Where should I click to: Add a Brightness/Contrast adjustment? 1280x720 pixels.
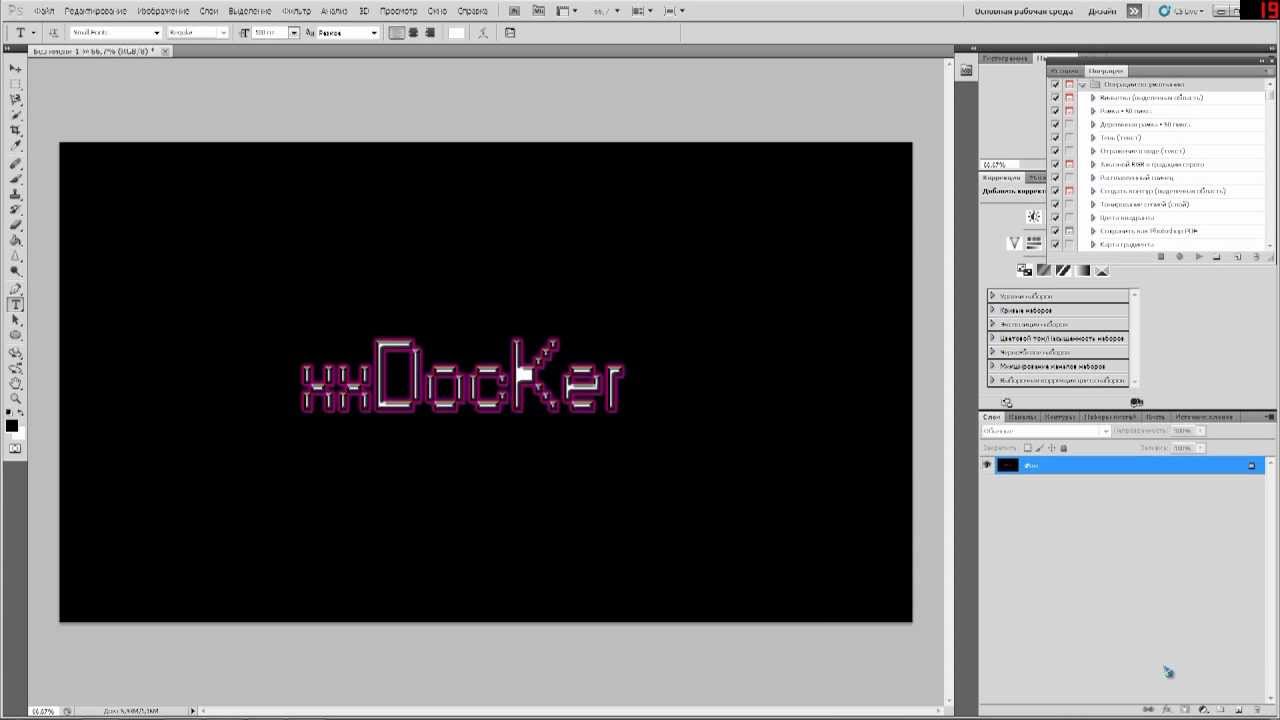(1034, 217)
